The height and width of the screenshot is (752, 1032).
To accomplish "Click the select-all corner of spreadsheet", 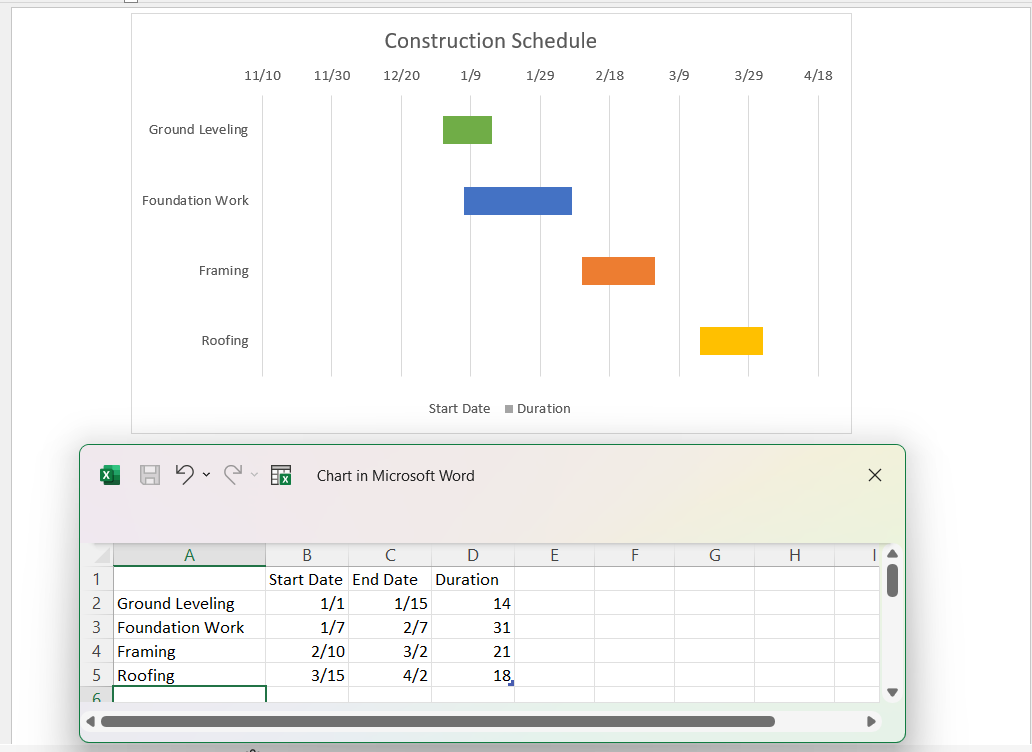I will coord(101,555).
